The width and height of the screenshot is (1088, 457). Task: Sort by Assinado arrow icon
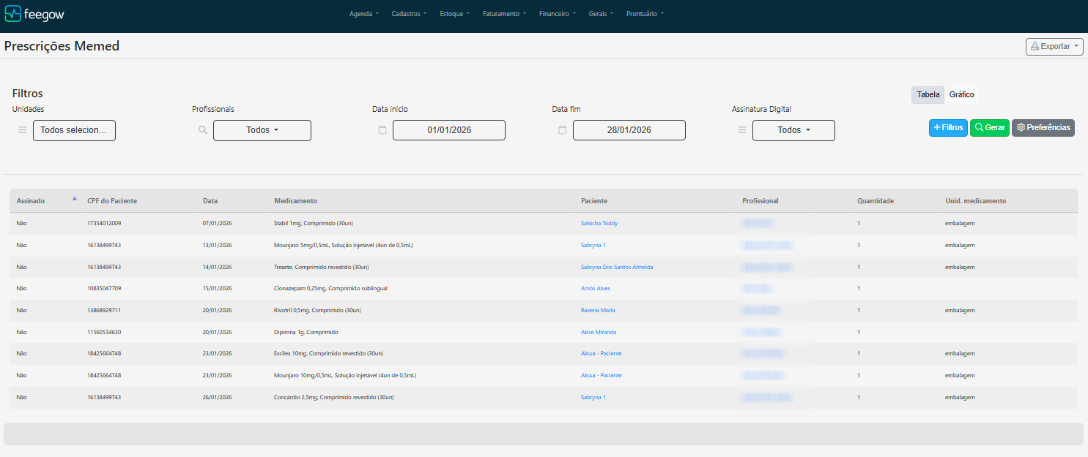point(74,198)
